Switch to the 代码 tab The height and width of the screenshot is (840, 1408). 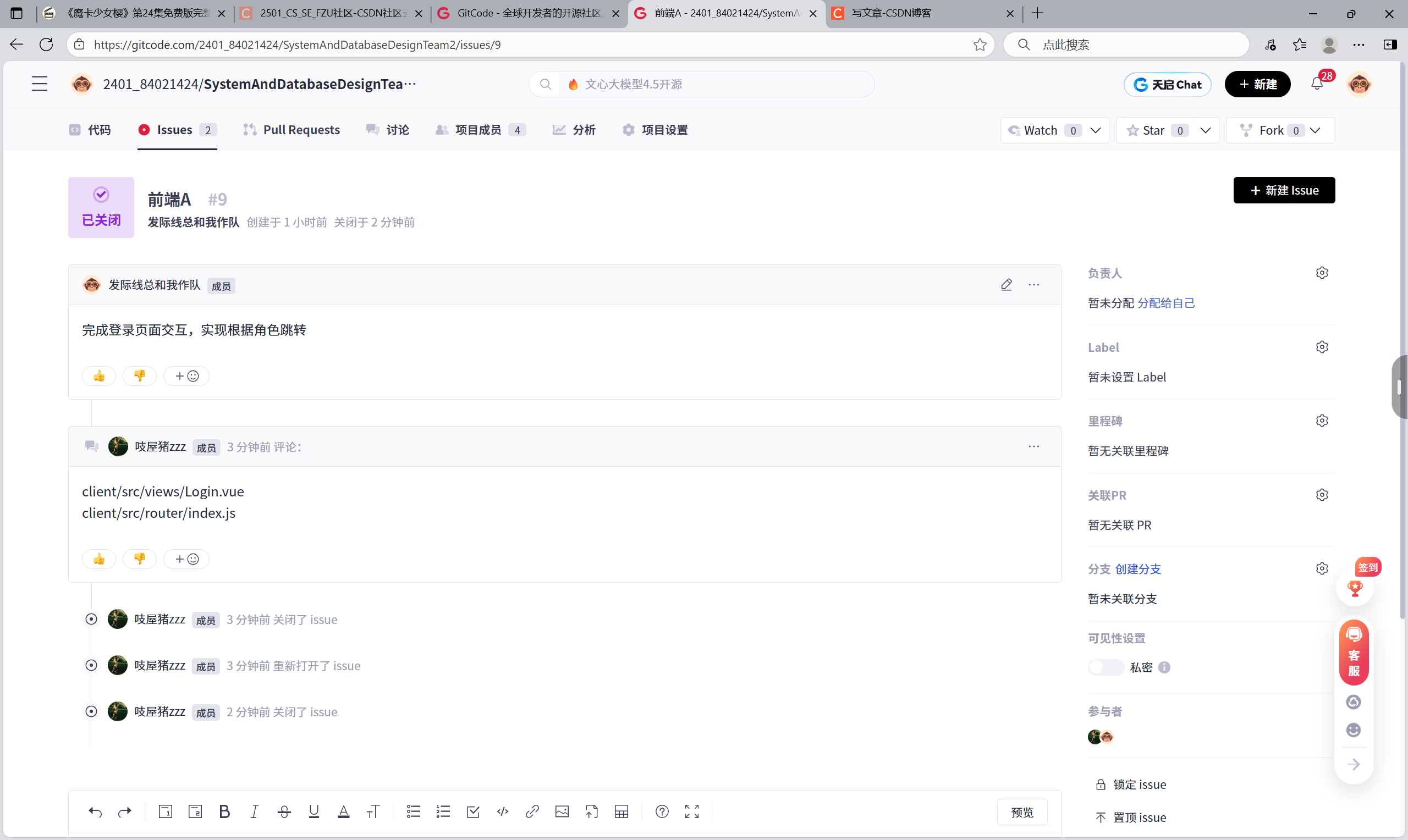tap(91, 130)
